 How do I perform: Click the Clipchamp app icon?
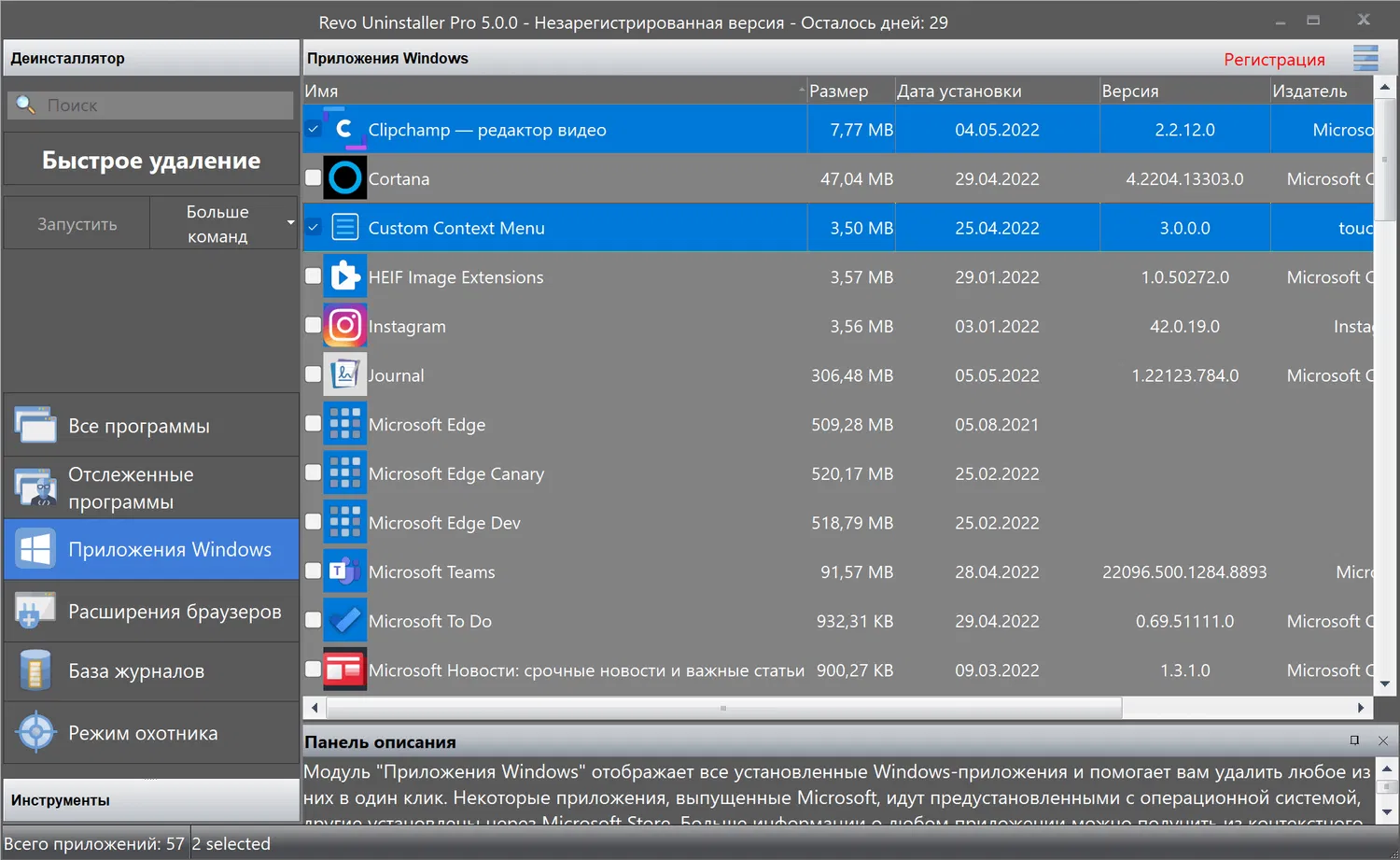[x=344, y=129]
